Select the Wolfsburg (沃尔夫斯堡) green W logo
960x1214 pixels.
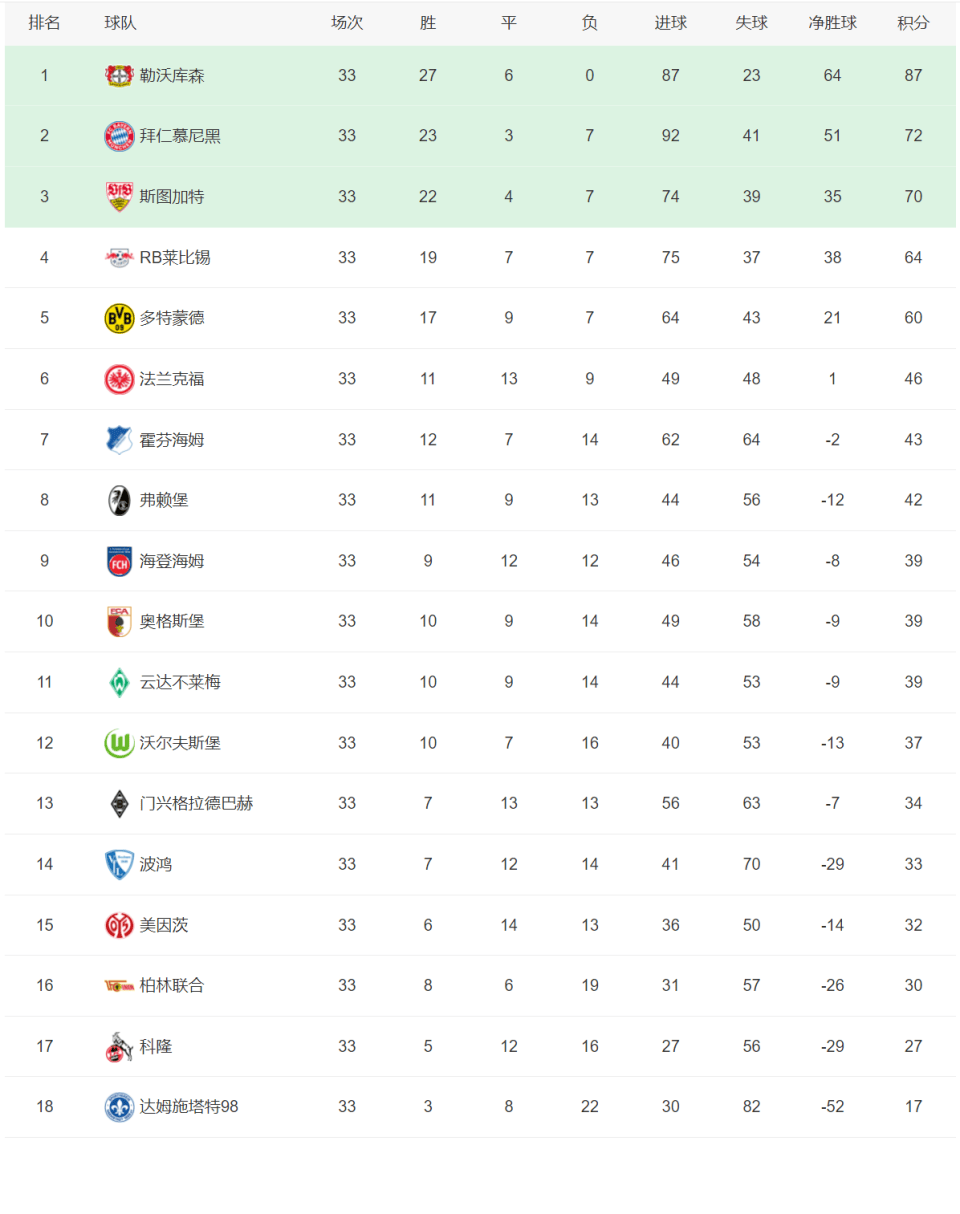click(119, 743)
